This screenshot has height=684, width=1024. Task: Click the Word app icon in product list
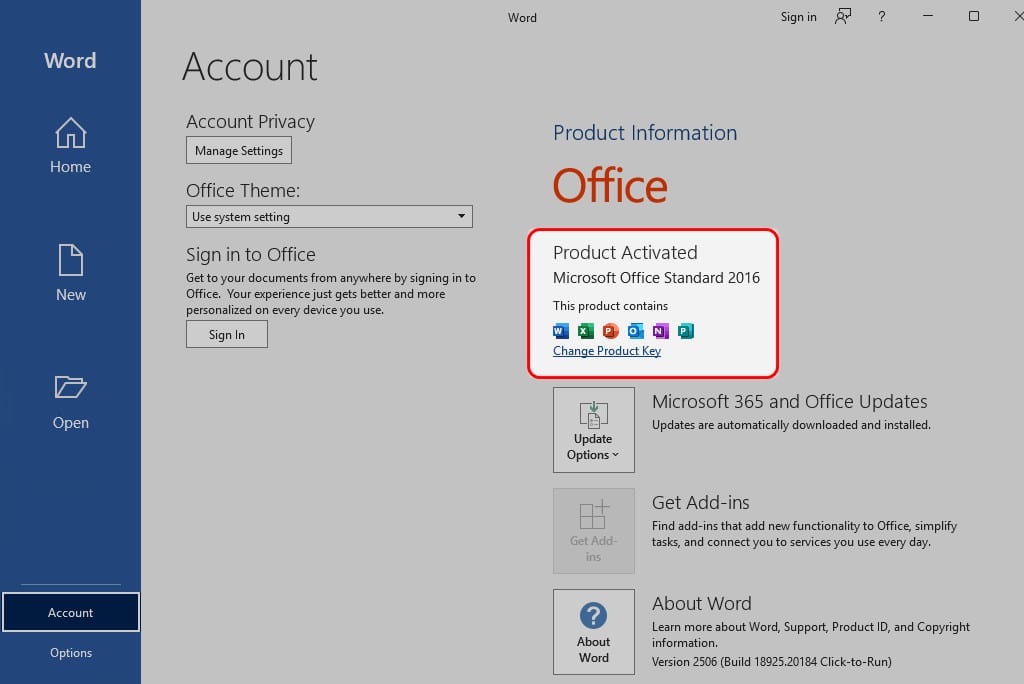tap(560, 331)
